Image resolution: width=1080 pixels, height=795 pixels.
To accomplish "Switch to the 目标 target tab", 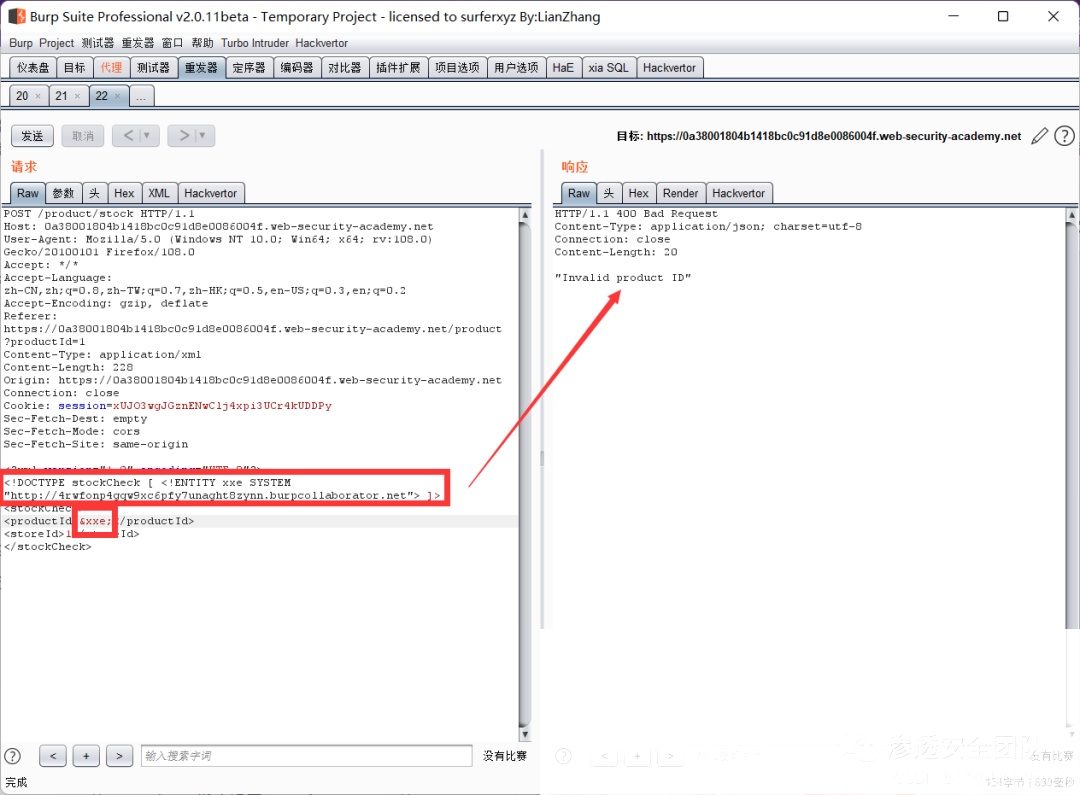I will [74, 68].
